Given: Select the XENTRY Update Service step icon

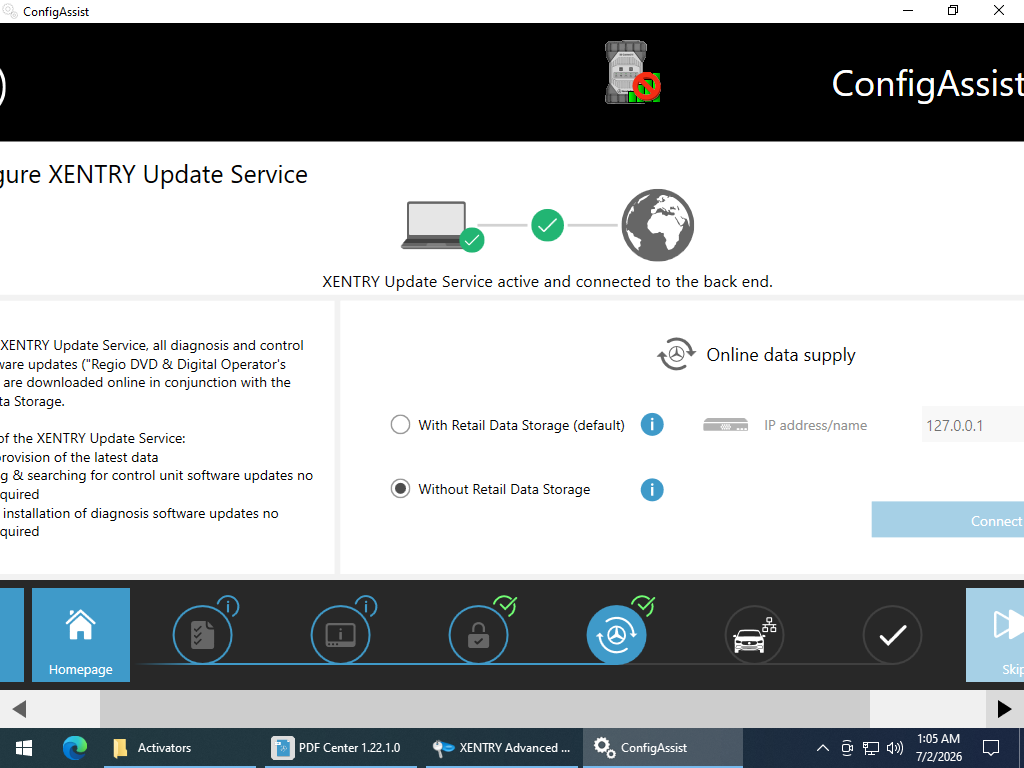Looking at the screenshot, I should [x=616, y=635].
